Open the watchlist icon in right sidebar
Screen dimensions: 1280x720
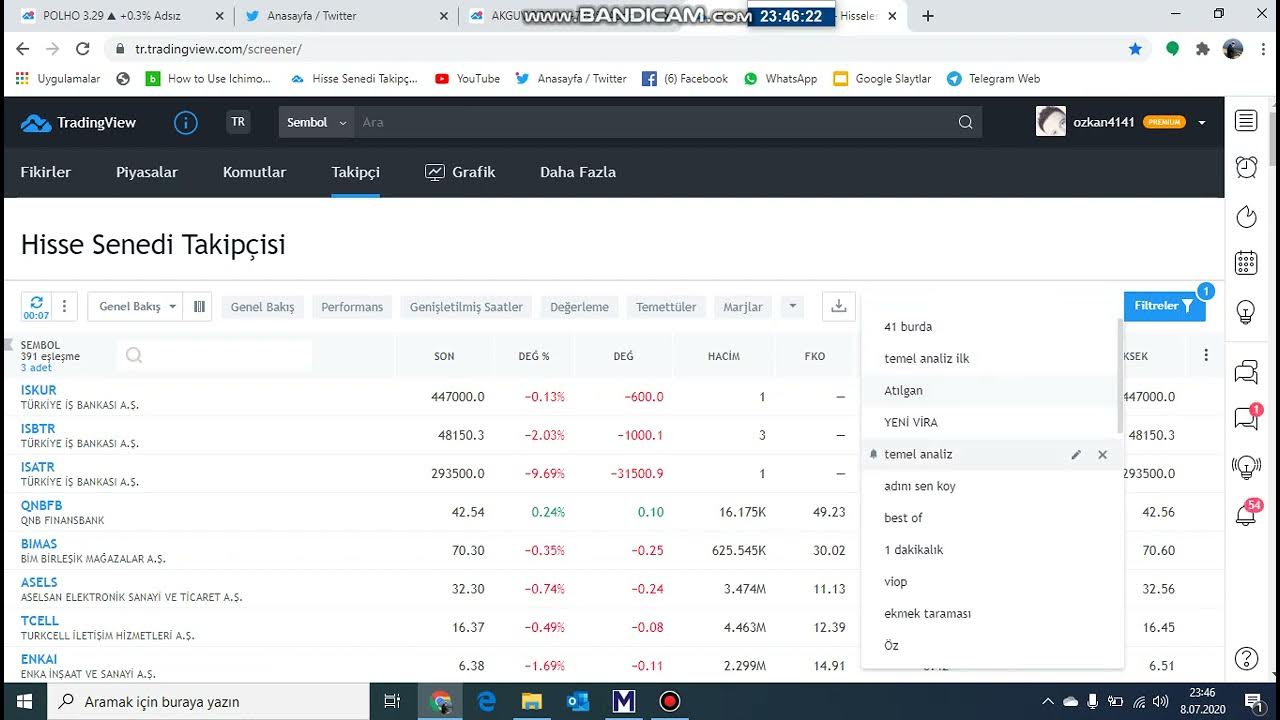click(x=1246, y=121)
